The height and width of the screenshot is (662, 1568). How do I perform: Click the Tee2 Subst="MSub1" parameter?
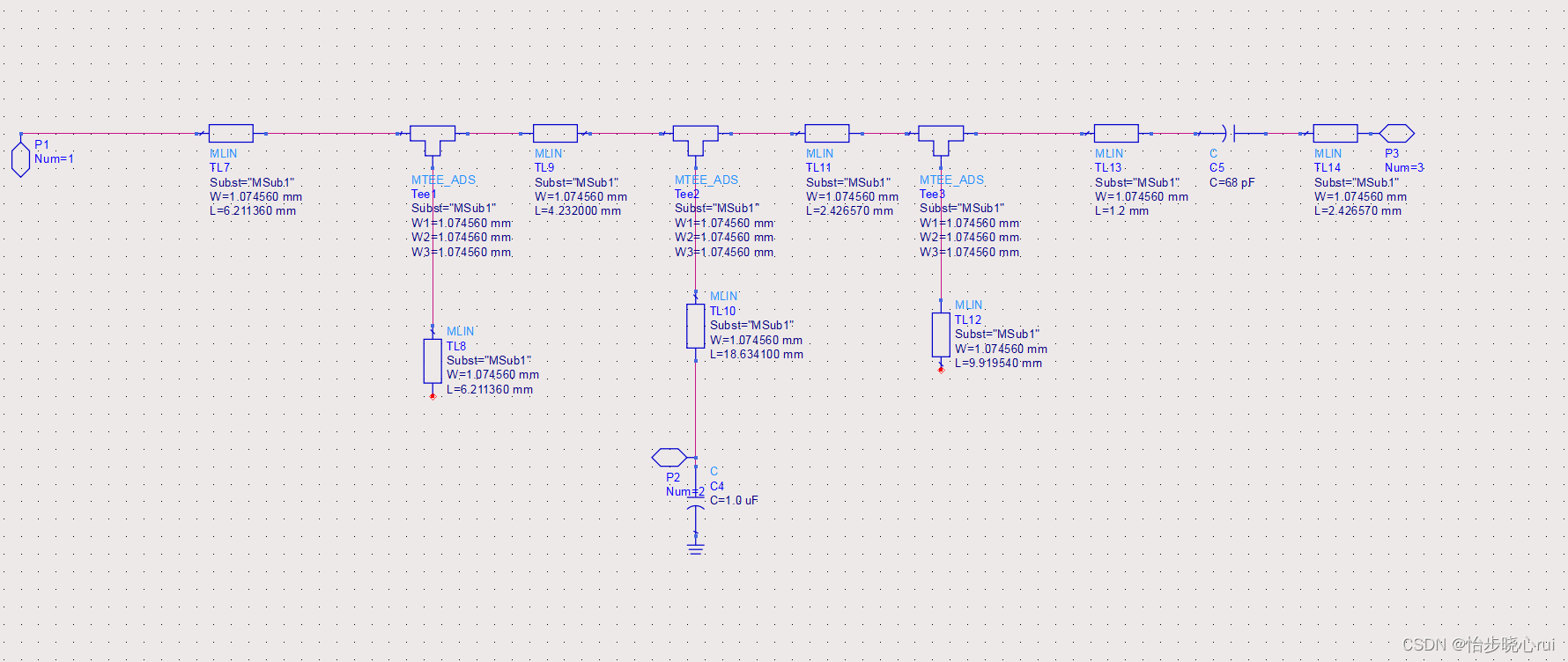[x=717, y=208]
